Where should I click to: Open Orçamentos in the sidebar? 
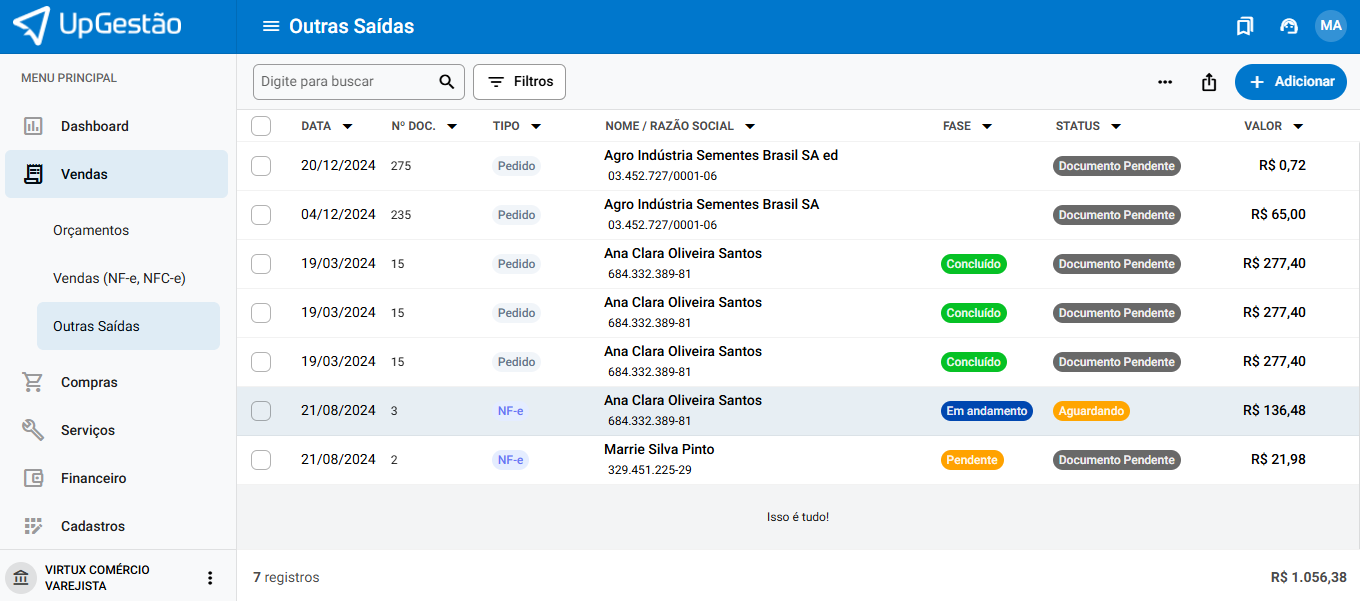pyautogui.click(x=91, y=230)
